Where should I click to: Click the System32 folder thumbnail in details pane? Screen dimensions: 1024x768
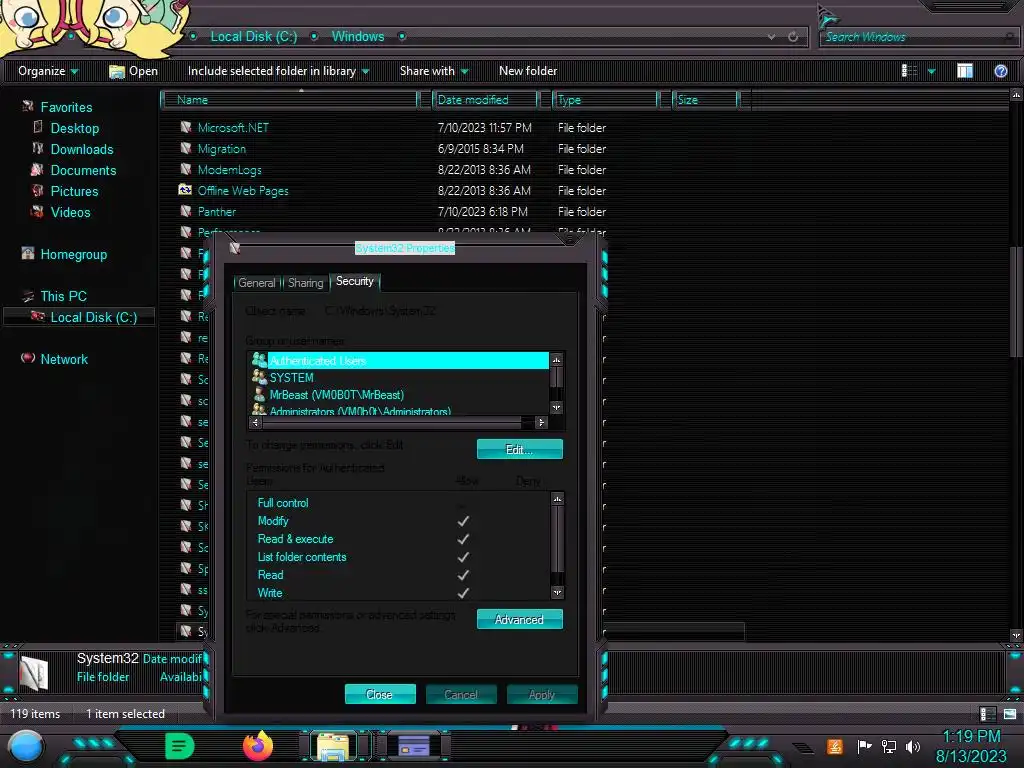pyautogui.click(x=33, y=673)
